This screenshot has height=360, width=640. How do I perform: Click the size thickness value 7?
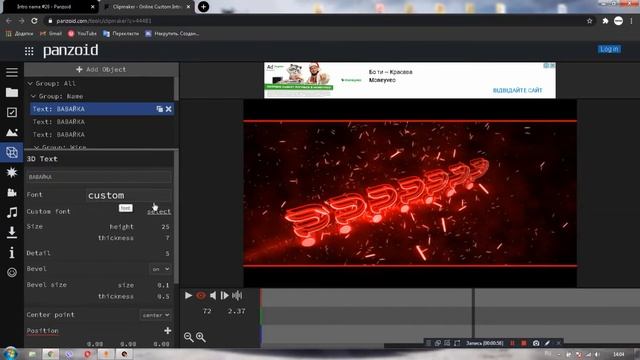tap(167, 238)
